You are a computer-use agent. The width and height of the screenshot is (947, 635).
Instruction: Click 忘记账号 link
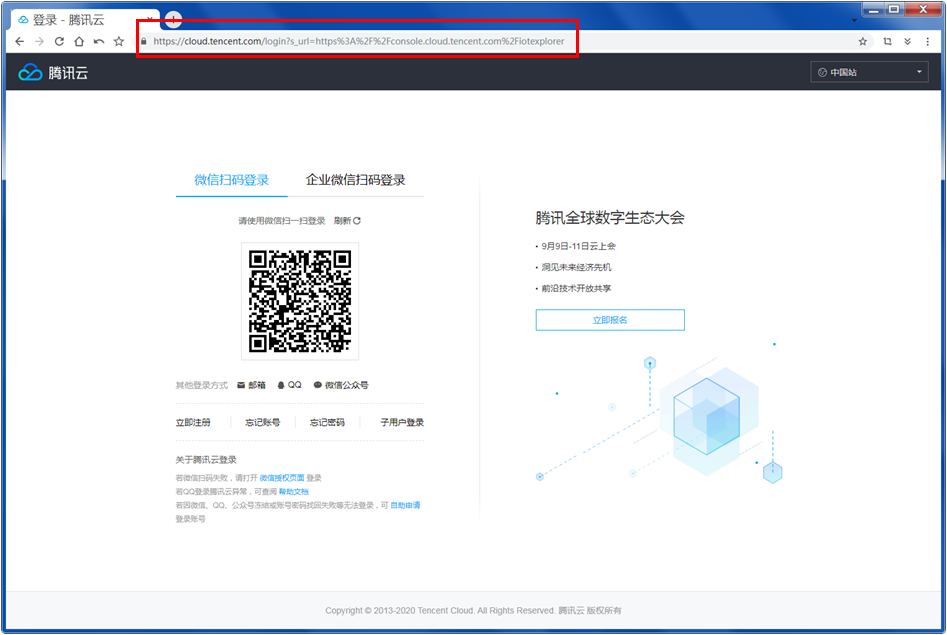pyautogui.click(x=263, y=422)
